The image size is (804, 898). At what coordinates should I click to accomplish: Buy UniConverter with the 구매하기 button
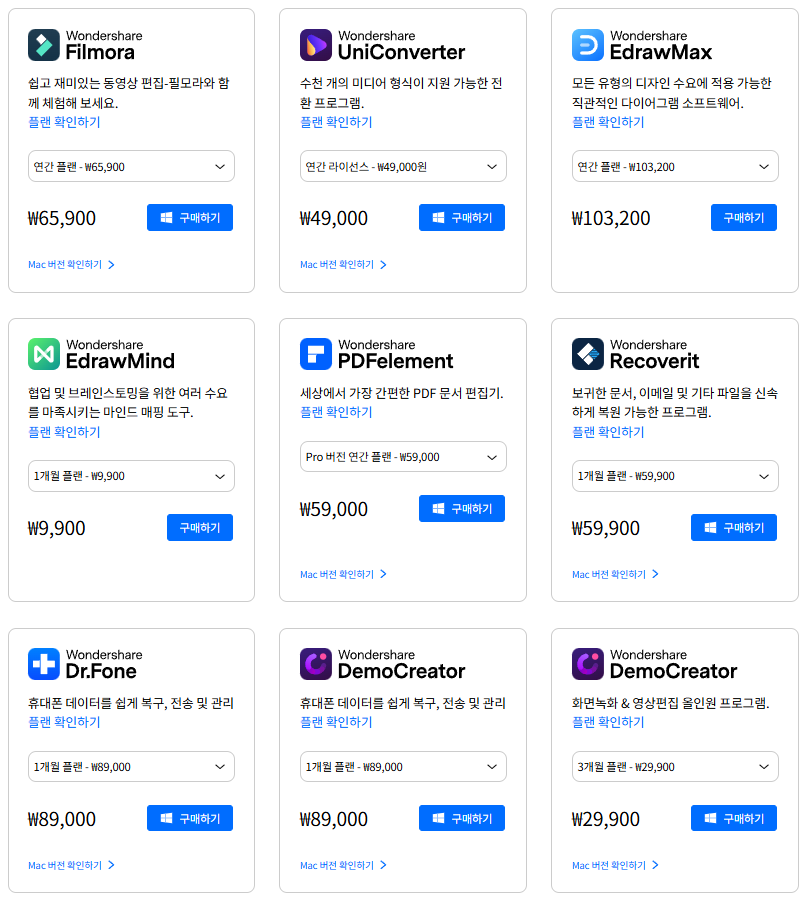462,218
